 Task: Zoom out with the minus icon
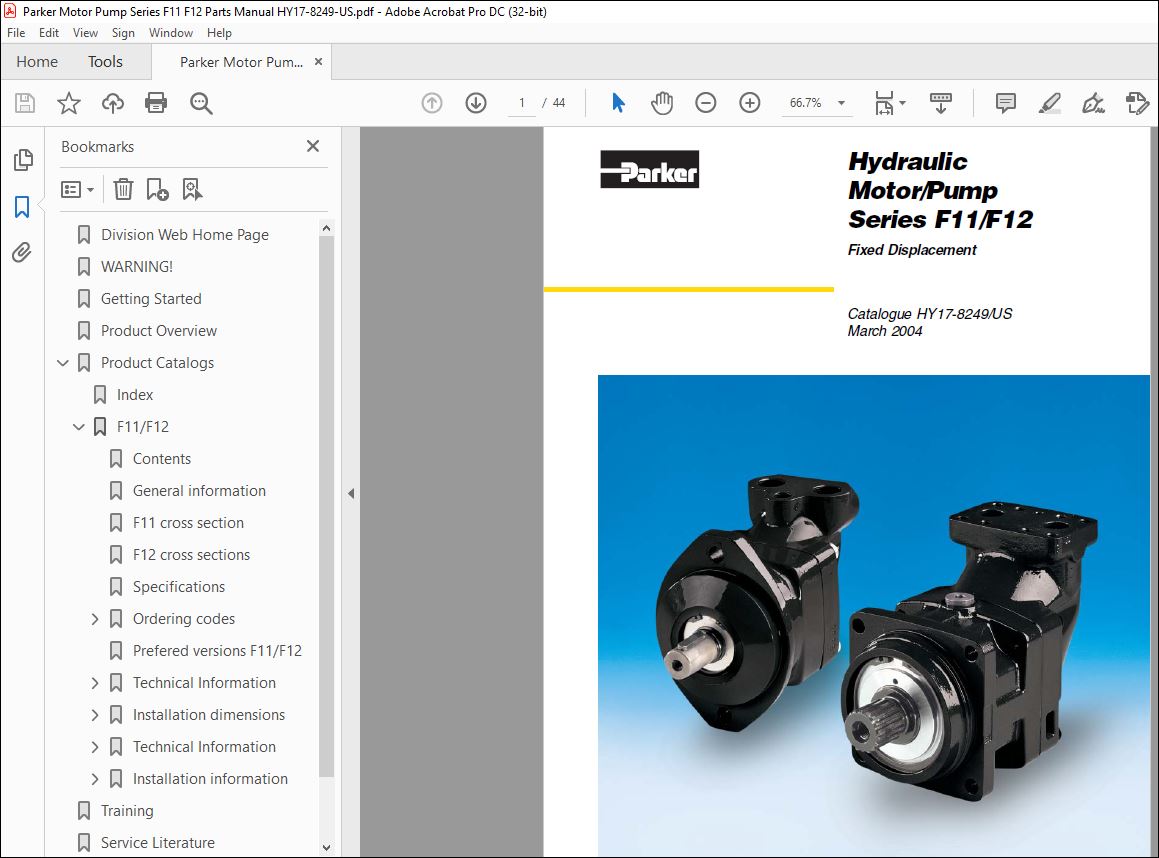pyautogui.click(x=706, y=103)
